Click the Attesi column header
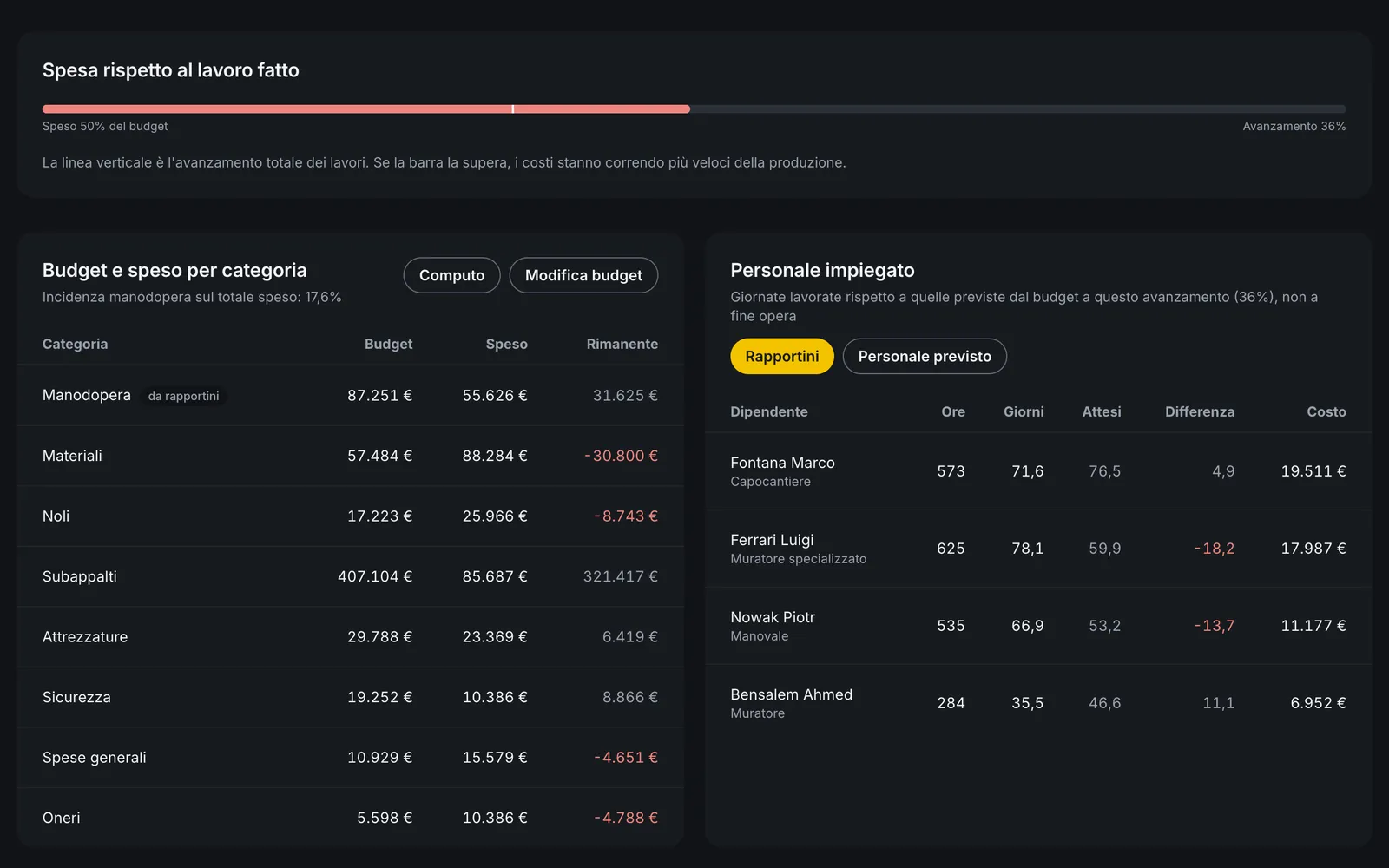Image resolution: width=1389 pixels, height=868 pixels. [1101, 411]
